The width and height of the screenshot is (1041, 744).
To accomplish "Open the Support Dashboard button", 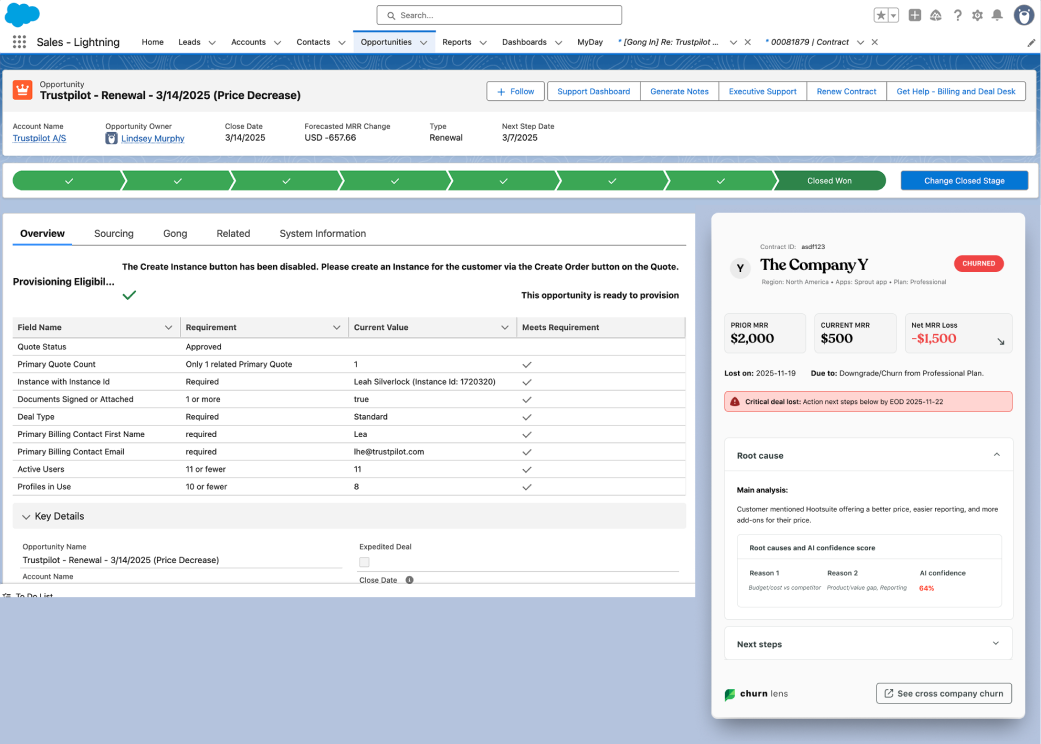I will (x=594, y=92).
